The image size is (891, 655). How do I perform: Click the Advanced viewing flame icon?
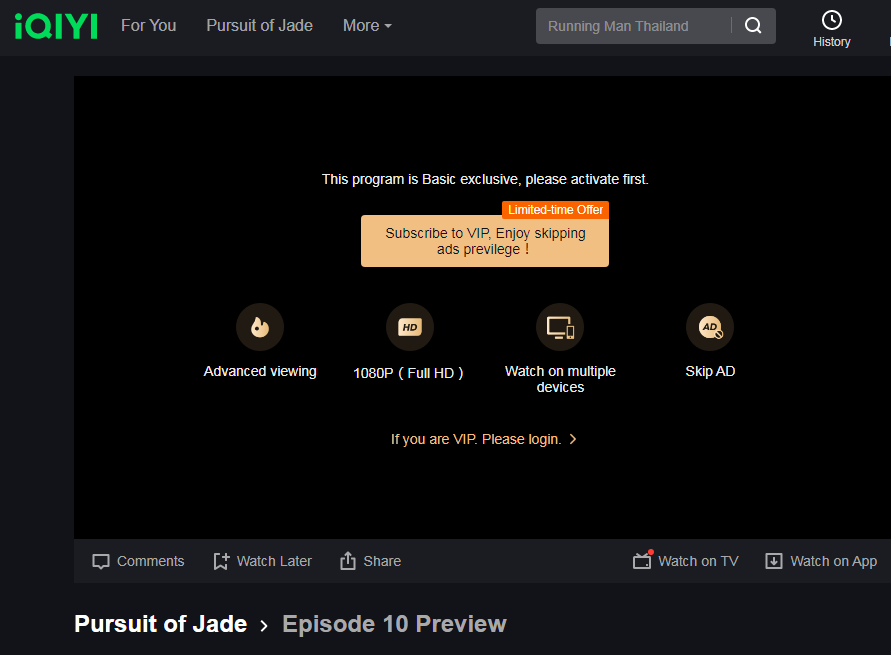click(260, 327)
